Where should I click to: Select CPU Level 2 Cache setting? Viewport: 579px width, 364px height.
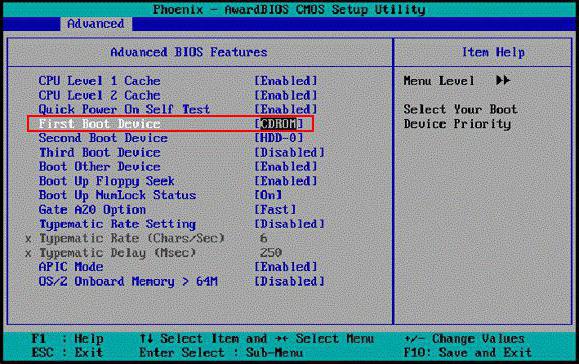(99, 95)
